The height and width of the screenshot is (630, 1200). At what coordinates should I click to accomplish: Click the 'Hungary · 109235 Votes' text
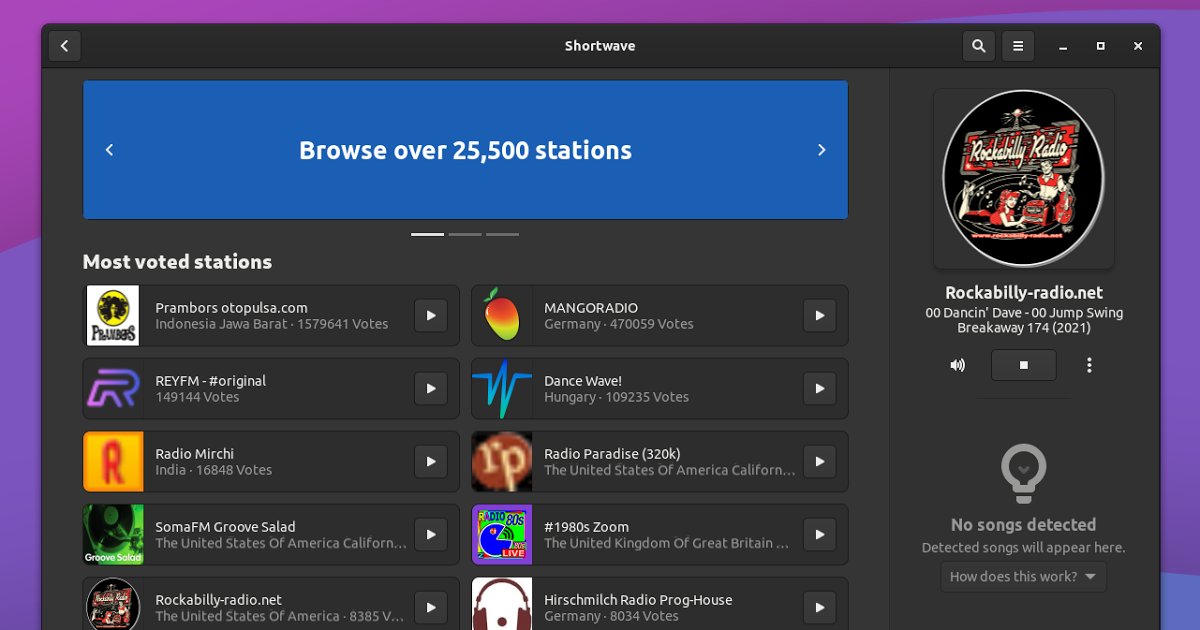click(x=616, y=397)
